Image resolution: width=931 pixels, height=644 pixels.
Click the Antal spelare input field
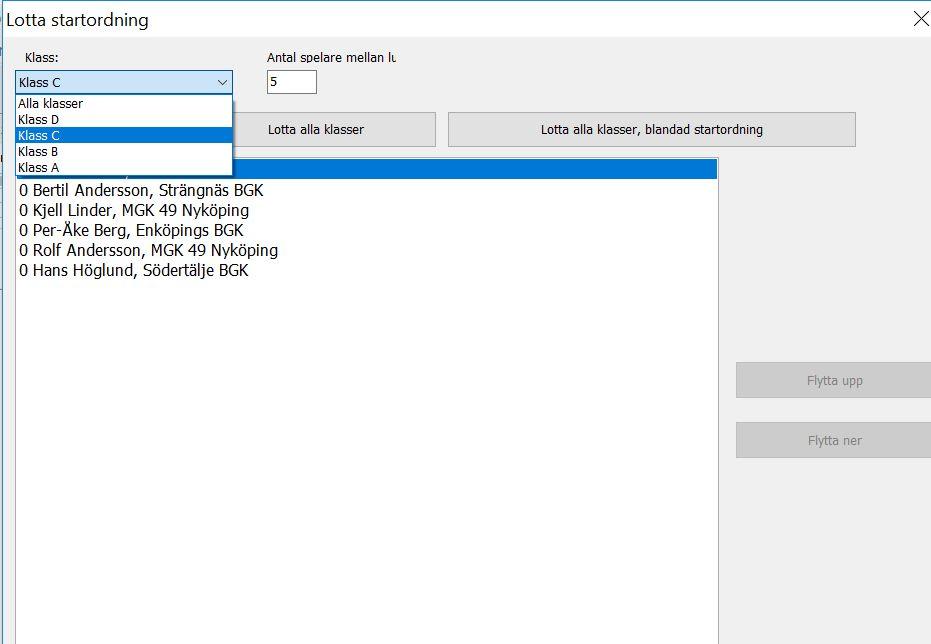[292, 82]
